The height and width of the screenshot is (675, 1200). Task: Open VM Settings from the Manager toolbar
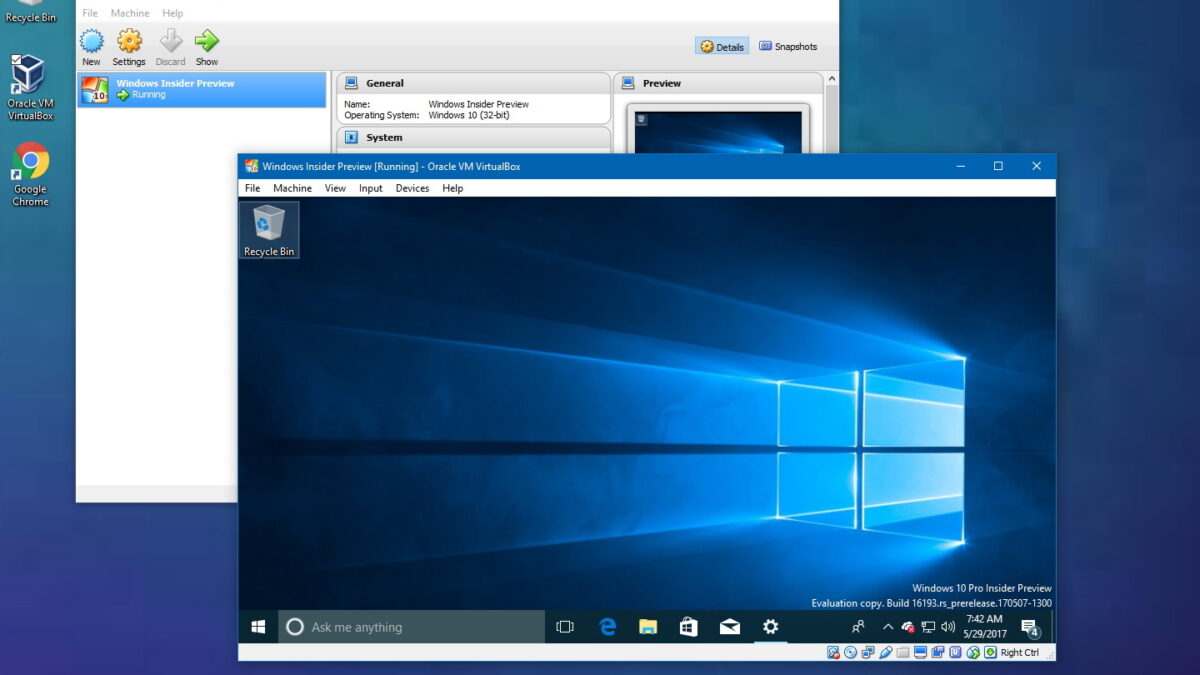(129, 42)
